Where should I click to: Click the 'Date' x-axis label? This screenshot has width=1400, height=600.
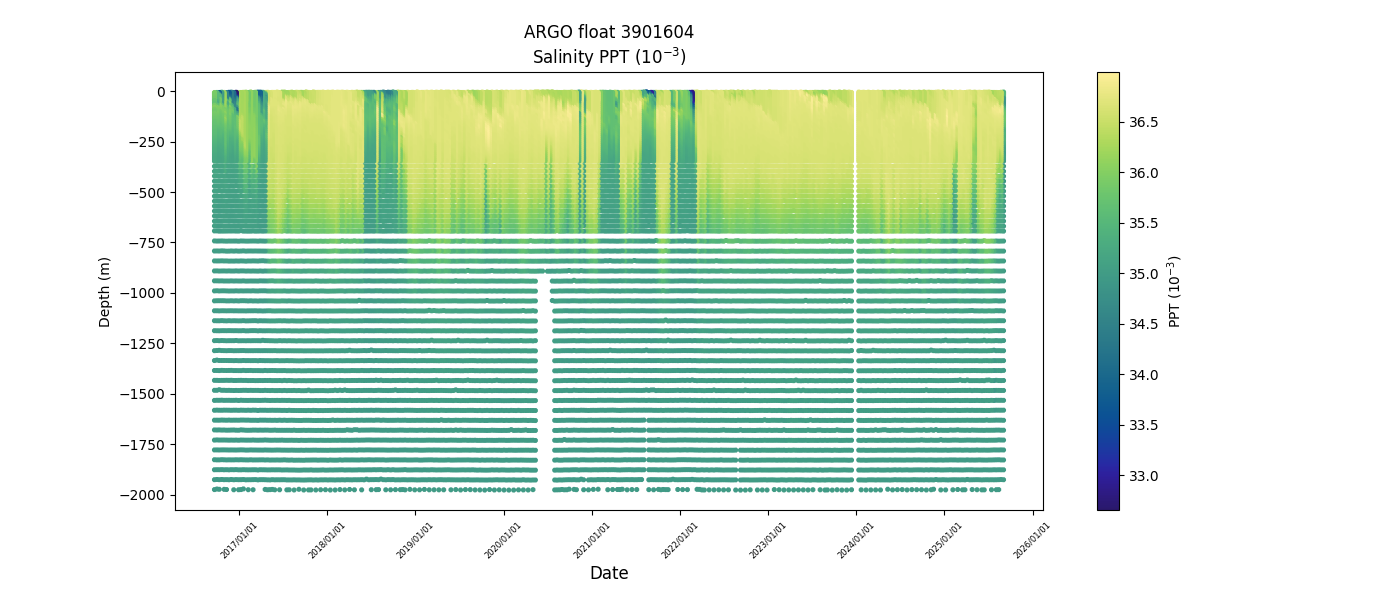(608, 573)
